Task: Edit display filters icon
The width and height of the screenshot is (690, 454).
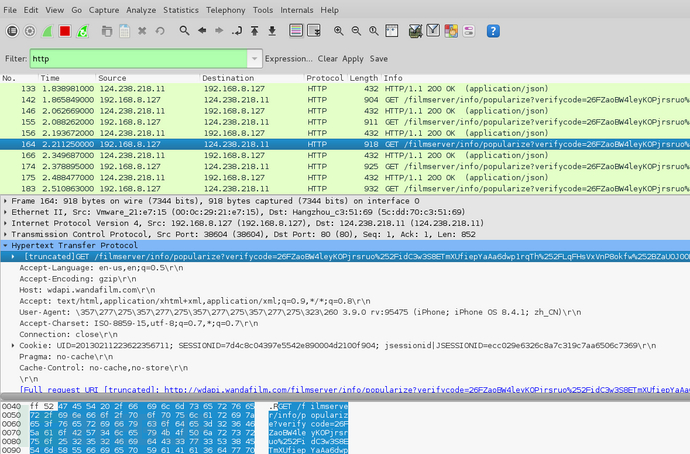Action: [433, 31]
